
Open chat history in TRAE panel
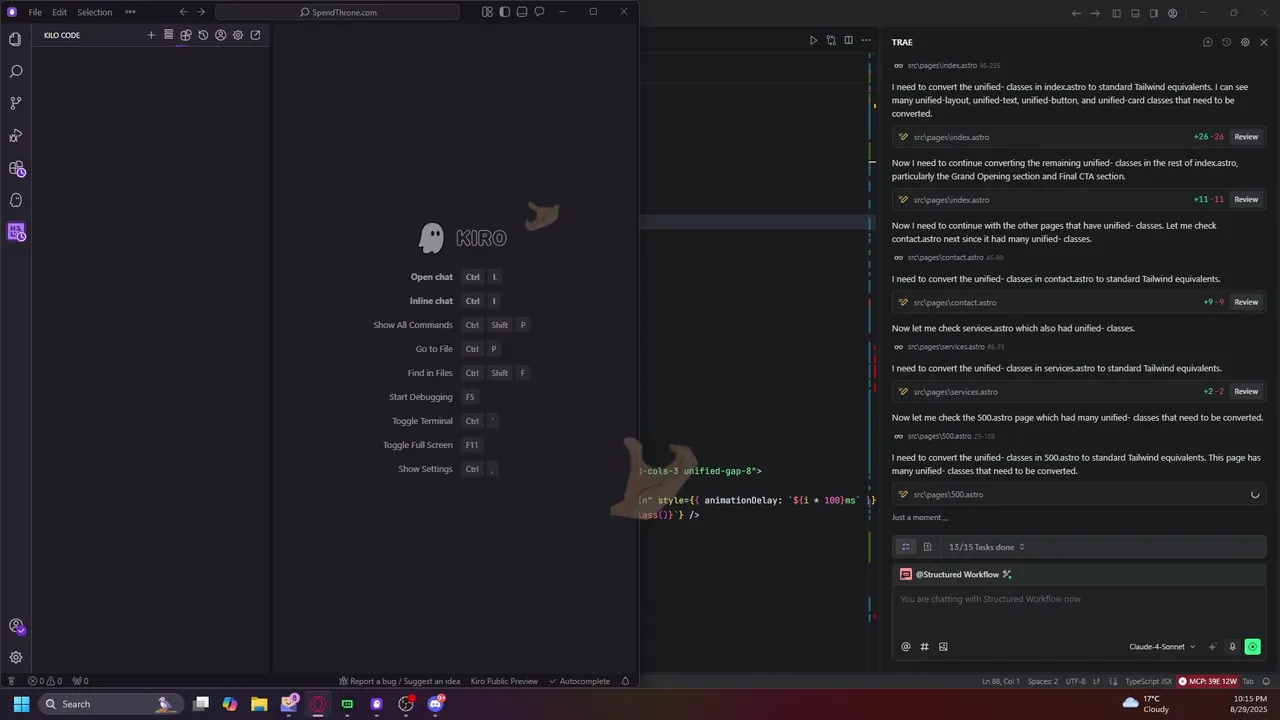[x=1227, y=42]
